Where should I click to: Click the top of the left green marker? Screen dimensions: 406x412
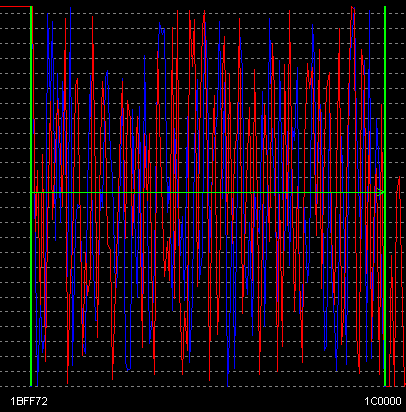[x=31, y=7]
